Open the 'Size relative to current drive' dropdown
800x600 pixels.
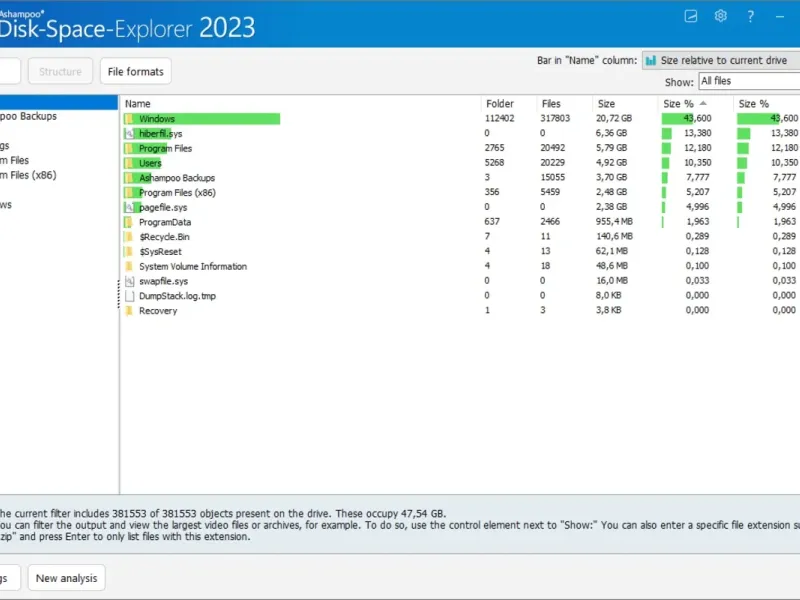click(721, 61)
